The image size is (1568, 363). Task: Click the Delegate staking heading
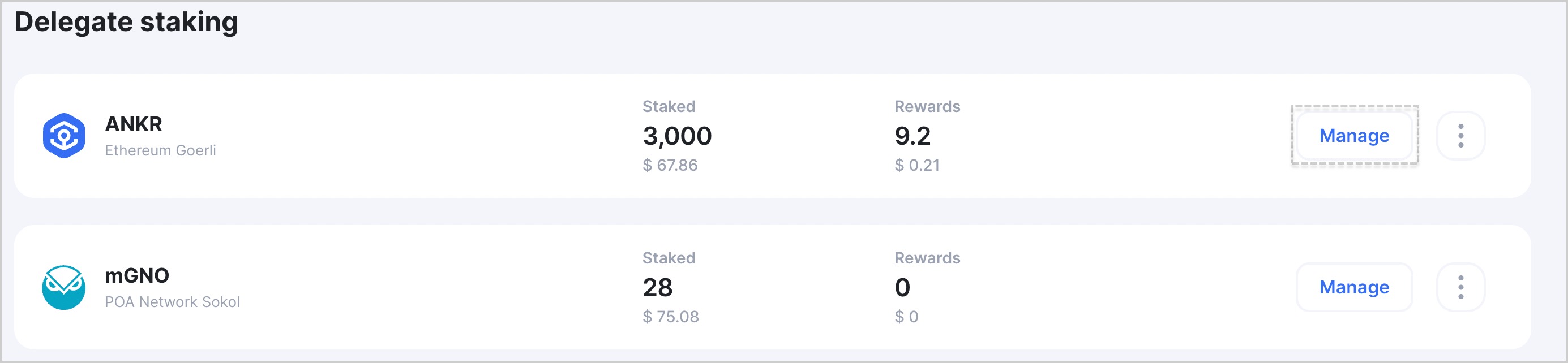coord(126,22)
